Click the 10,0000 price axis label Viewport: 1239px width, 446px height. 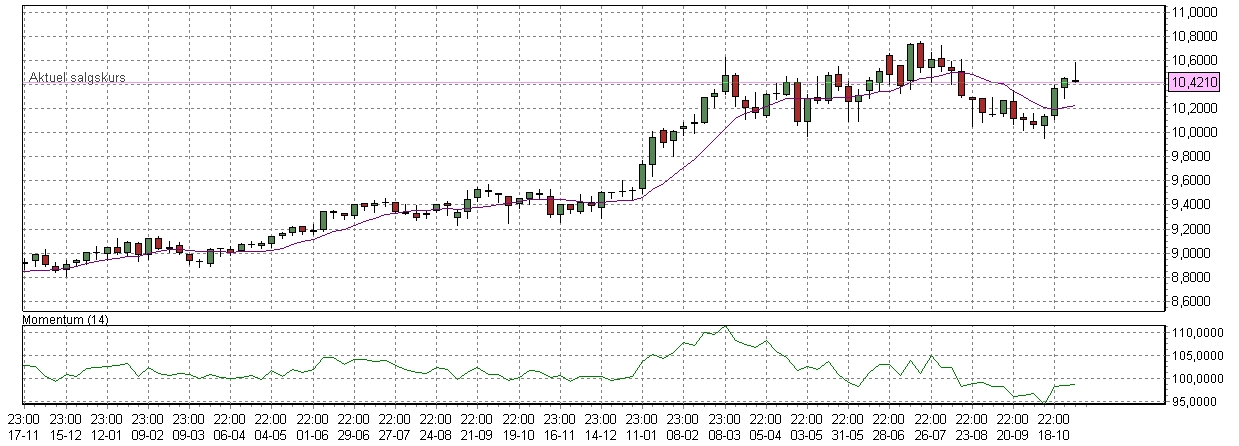(1195, 132)
